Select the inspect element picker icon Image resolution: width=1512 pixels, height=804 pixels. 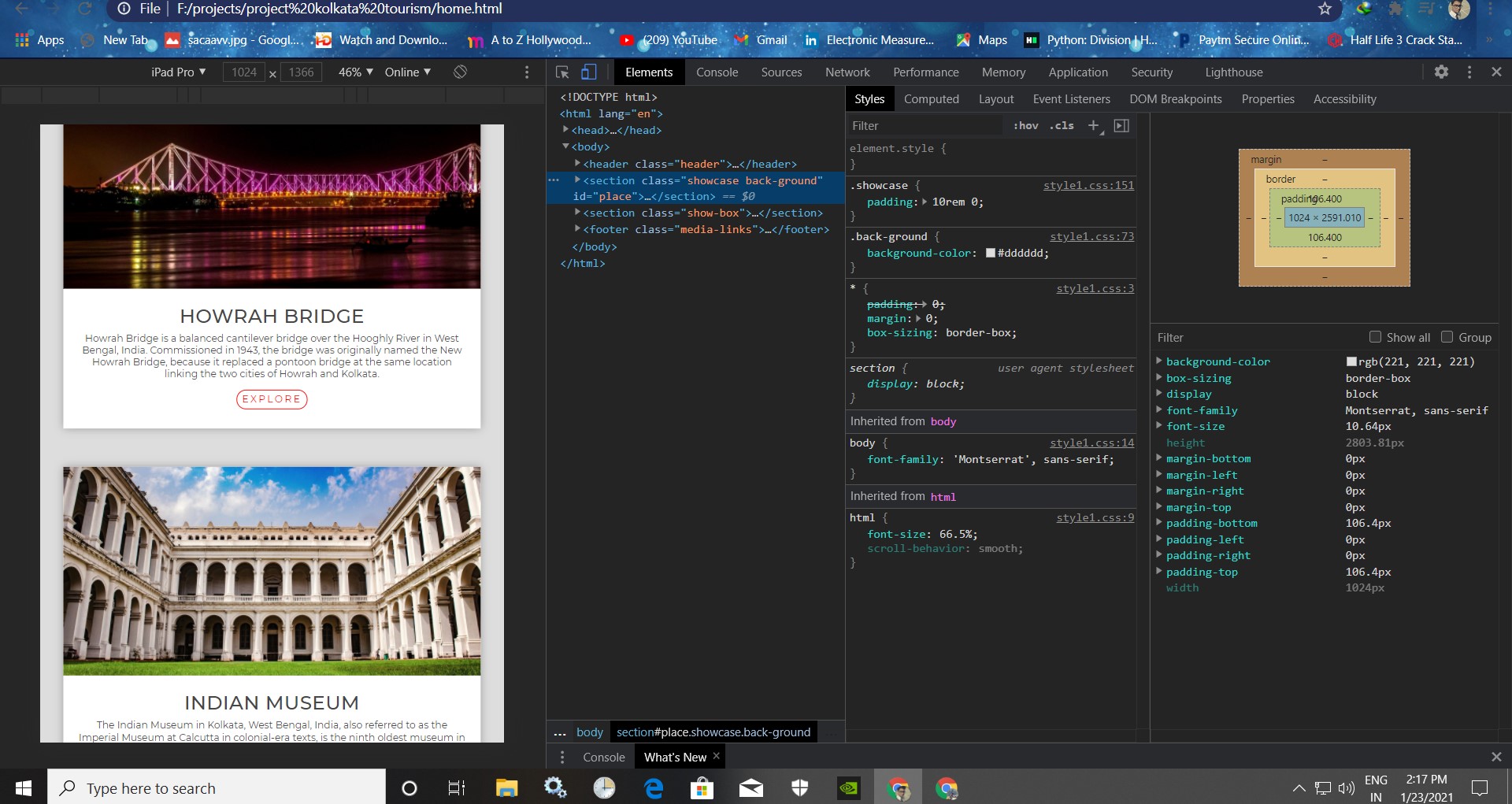[562, 72]
